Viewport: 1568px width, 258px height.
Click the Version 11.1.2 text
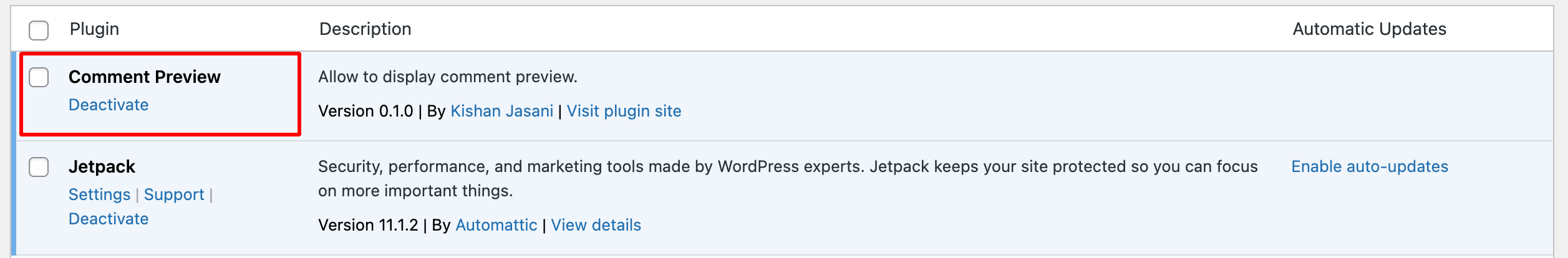368,225
